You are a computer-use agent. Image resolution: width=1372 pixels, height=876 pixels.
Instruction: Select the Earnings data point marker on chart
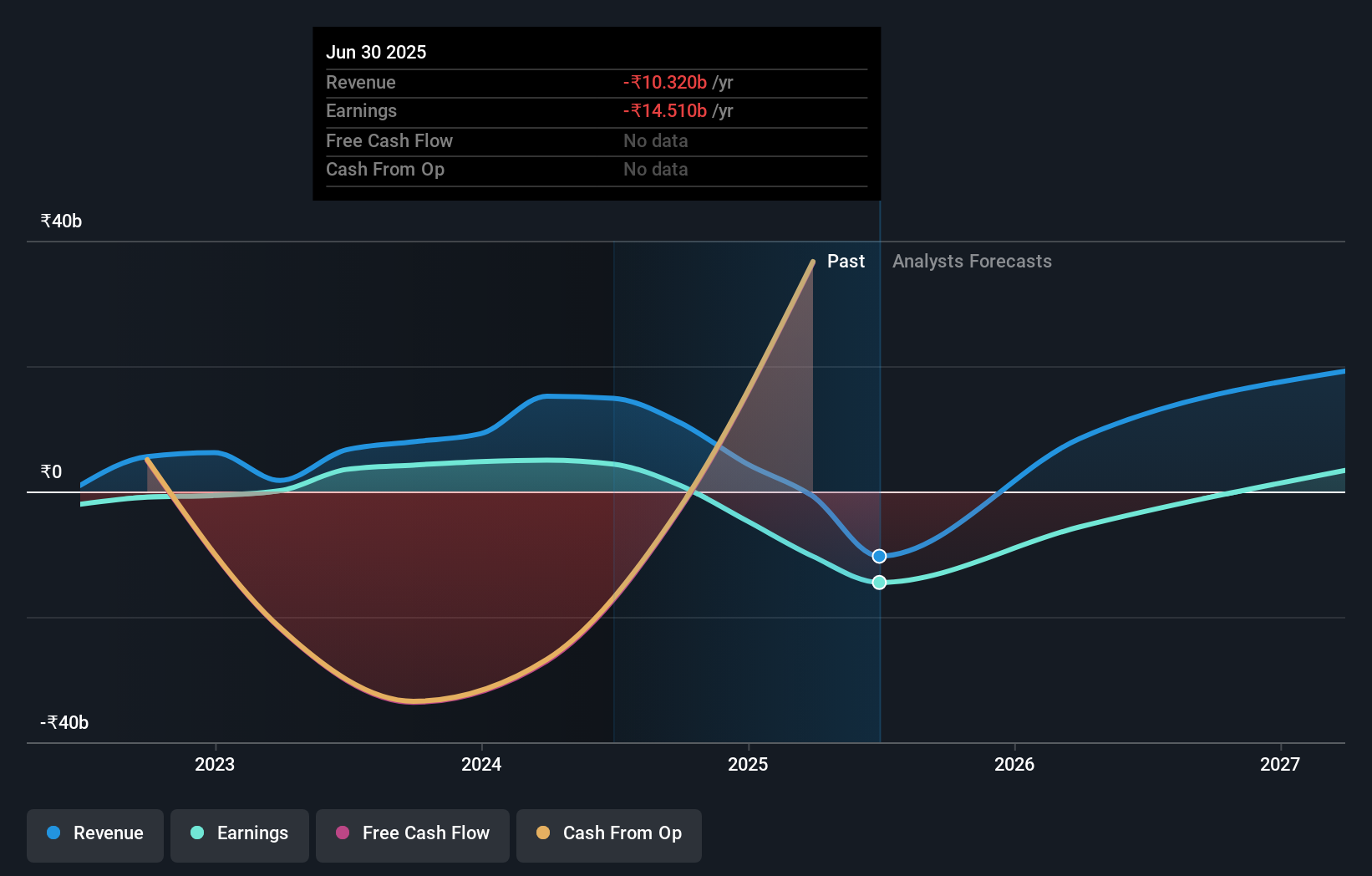[x=879, y=583]
